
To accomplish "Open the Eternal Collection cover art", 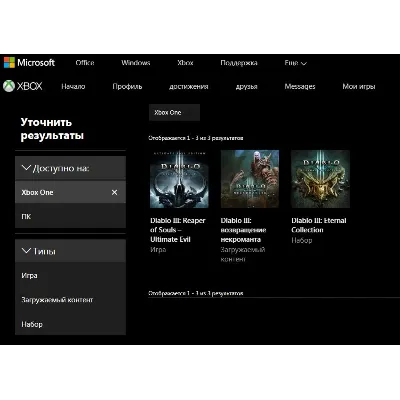I will [321, 179].
